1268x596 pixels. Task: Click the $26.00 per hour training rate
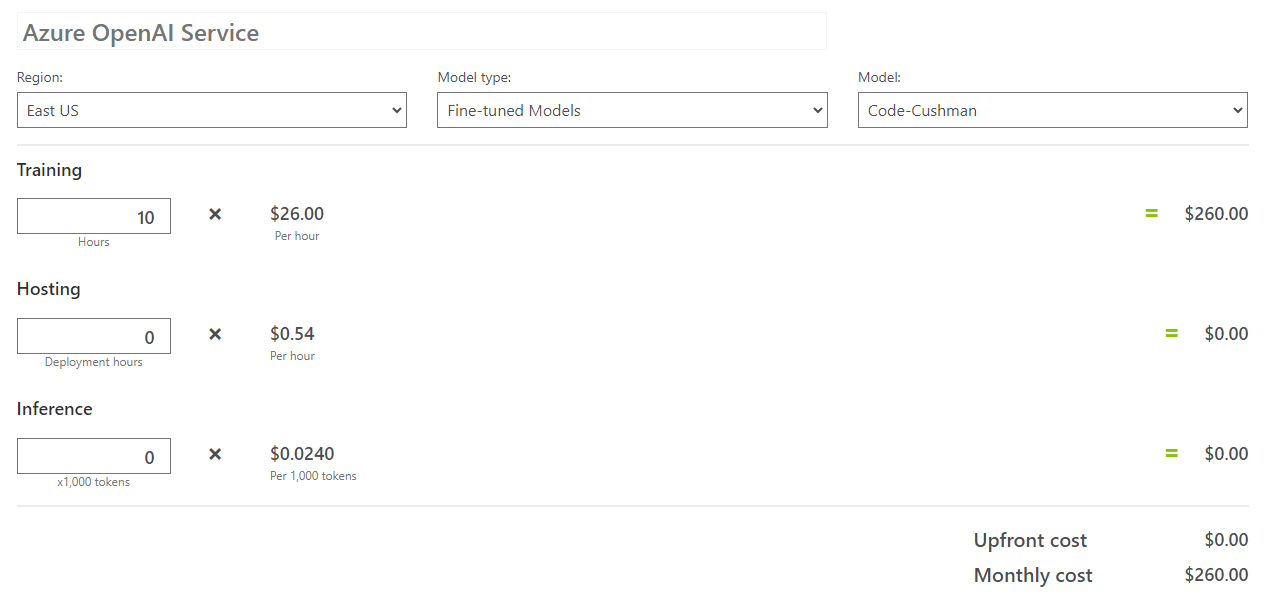(297, 214)
